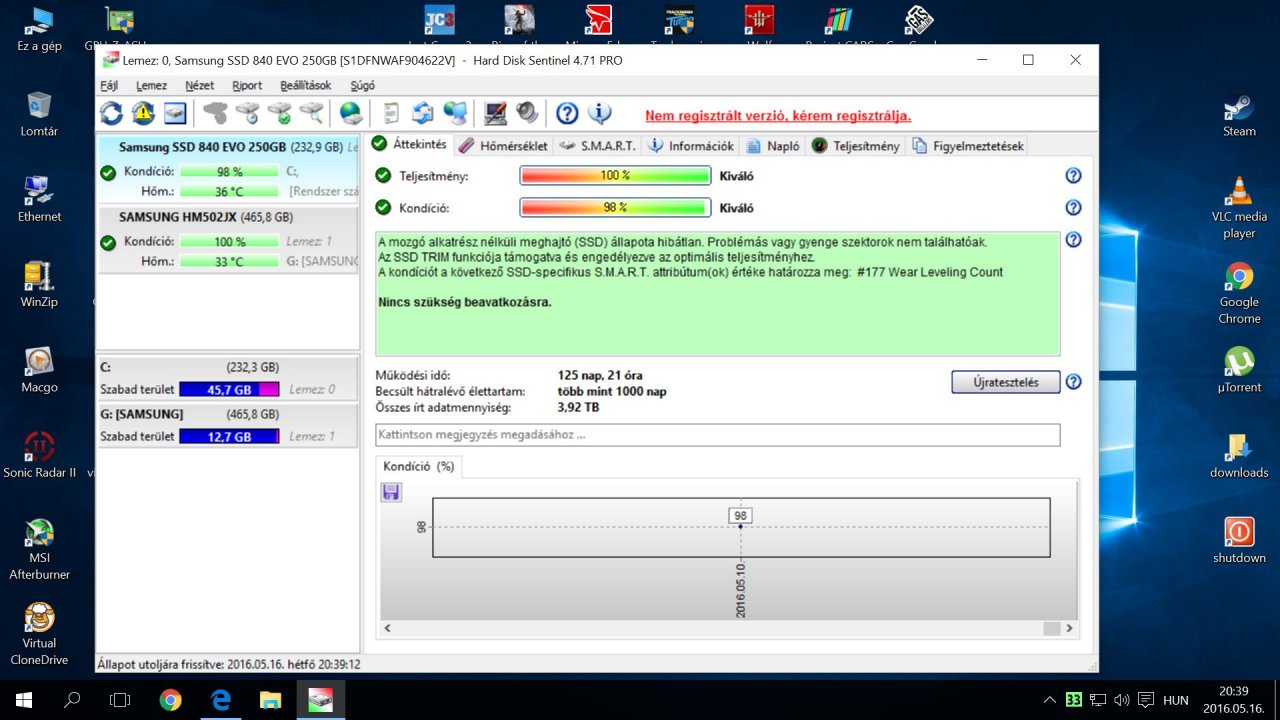The image size is (1280, 720).
Task: Switch to the Teljesítmény tab
Action: coord(856,146)
